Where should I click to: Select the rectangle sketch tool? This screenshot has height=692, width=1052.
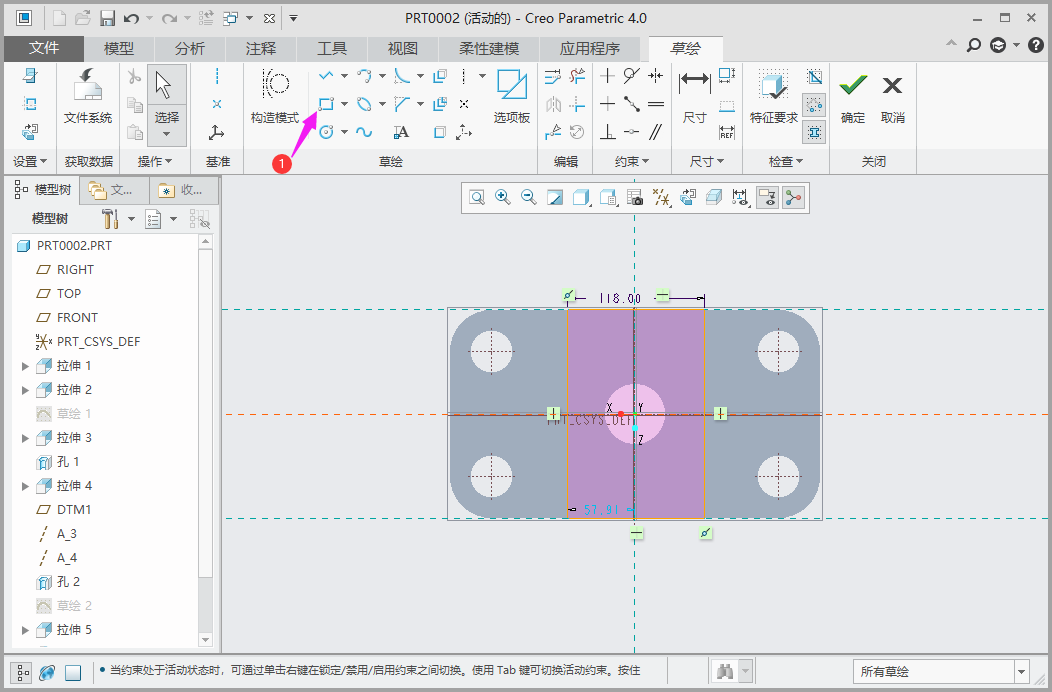(x=326, y=104)
